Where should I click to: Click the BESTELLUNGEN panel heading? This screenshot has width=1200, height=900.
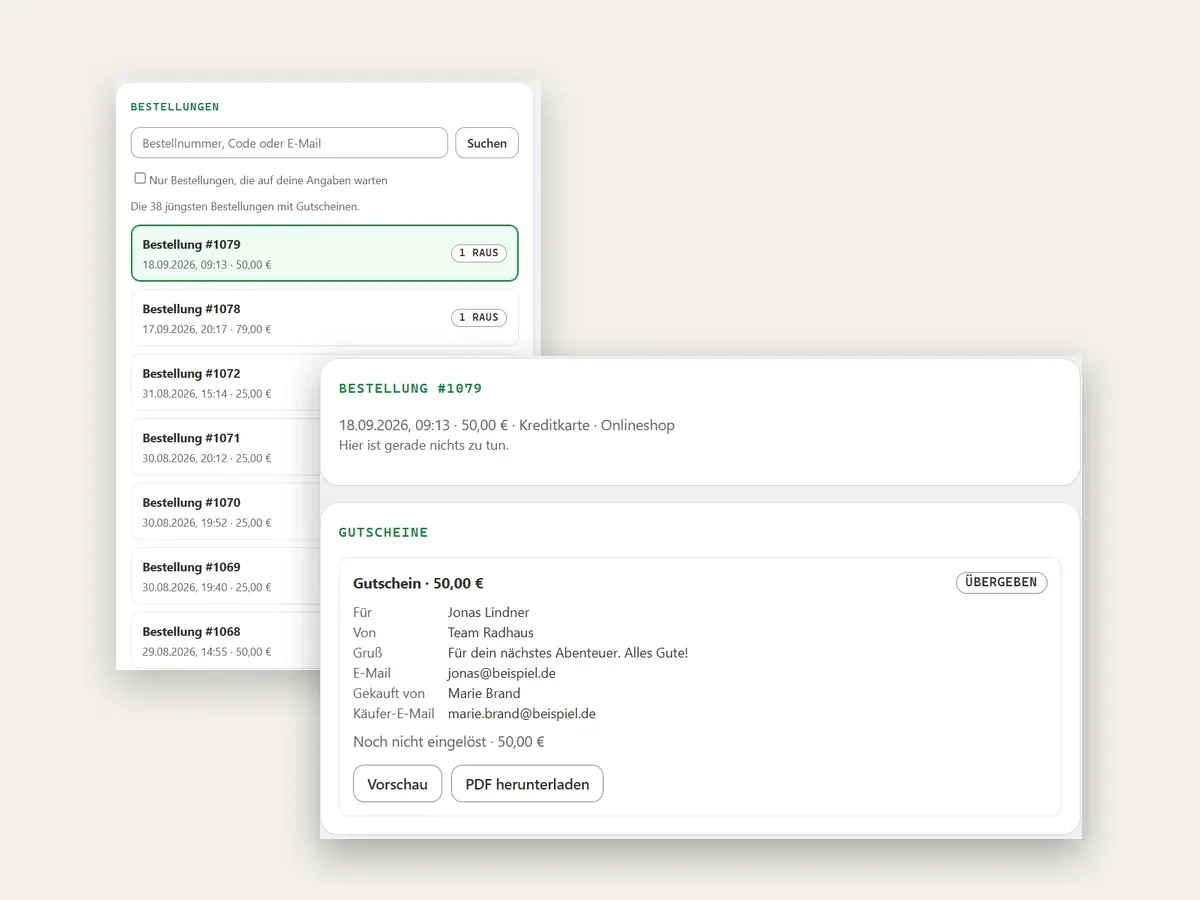click(x=175, y=106)
